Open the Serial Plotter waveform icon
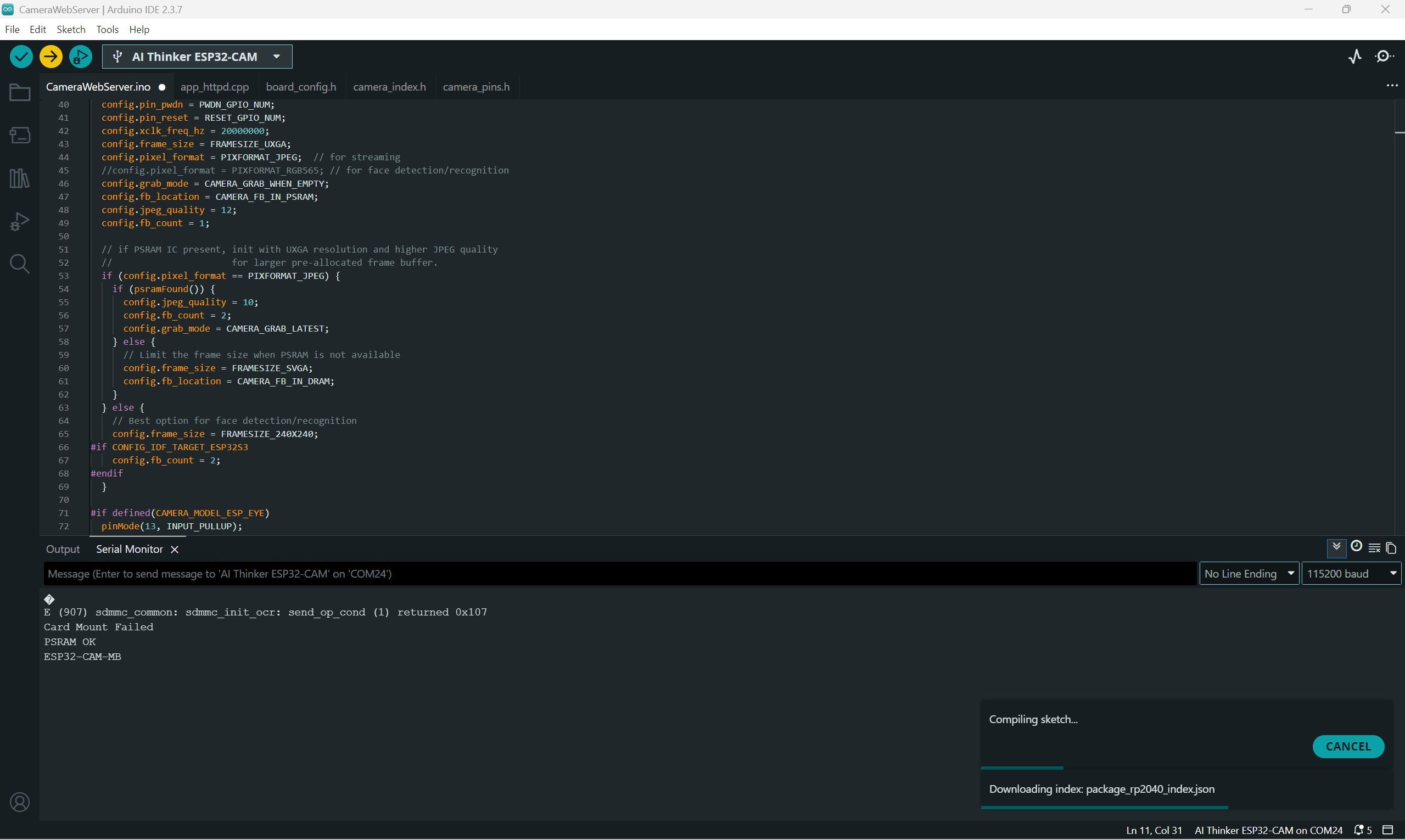1405x840 pixels. click(x=1354, y=57)
